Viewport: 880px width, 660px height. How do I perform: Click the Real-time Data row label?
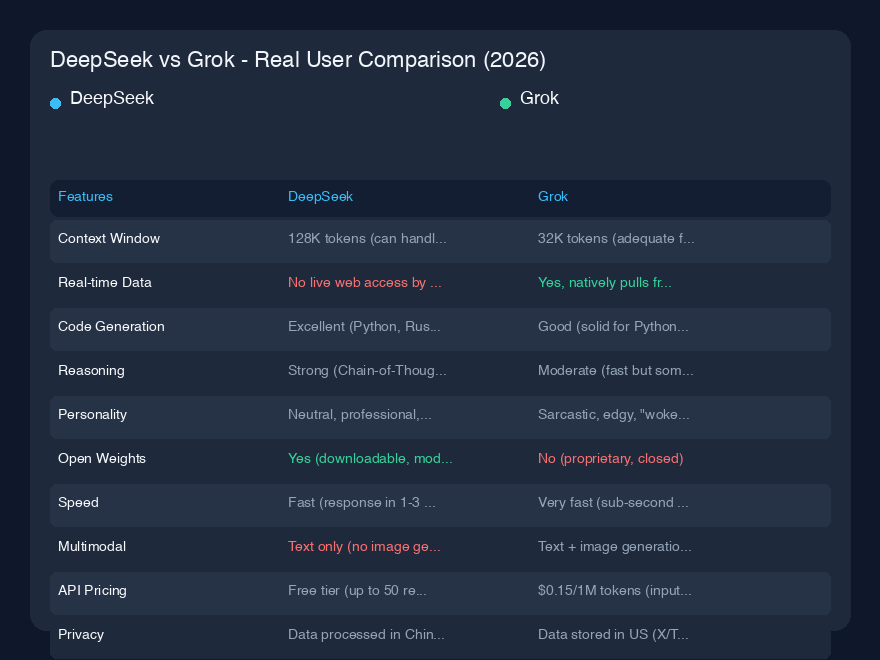(x=105, y=282)
